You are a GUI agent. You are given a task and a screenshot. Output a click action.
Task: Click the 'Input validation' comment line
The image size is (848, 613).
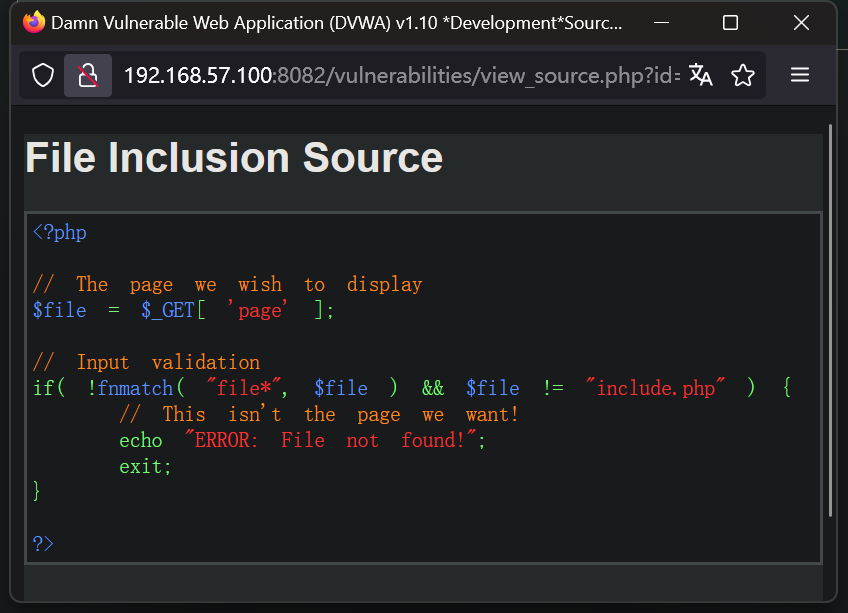pyautogui.click(x=146, y=362)
